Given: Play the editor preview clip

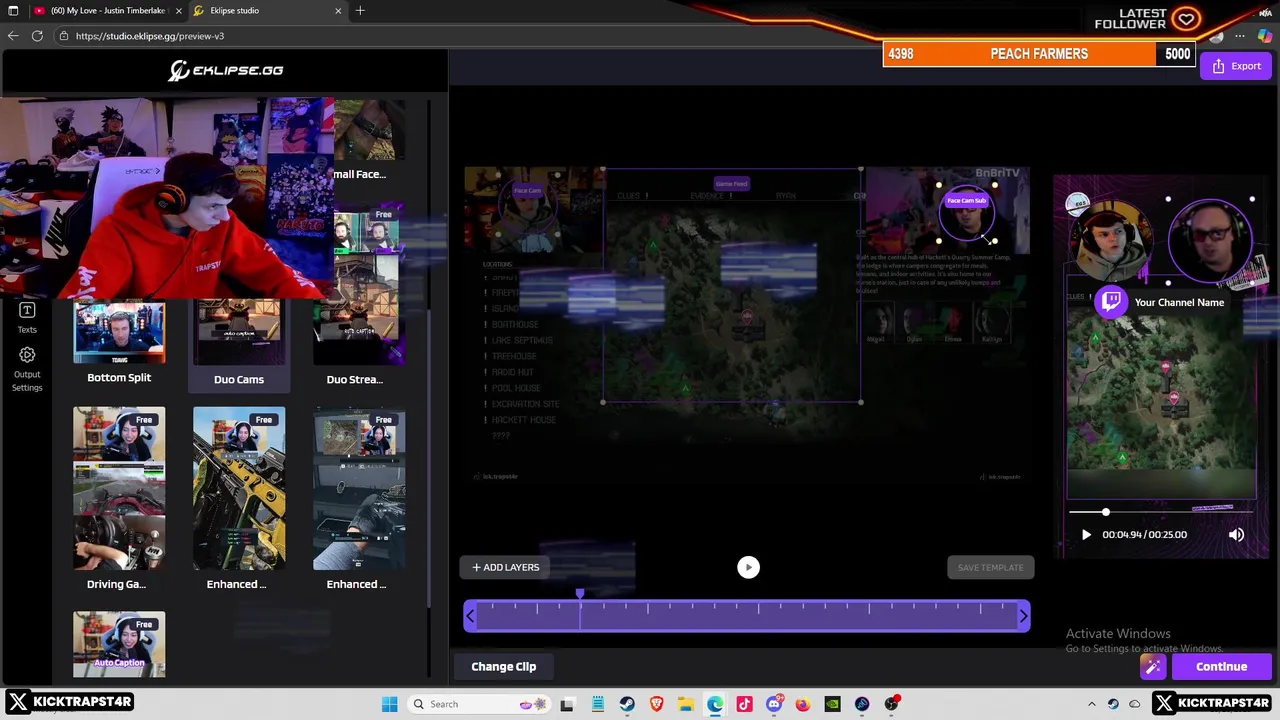Looking at the screenshot, I should point(748,568).
